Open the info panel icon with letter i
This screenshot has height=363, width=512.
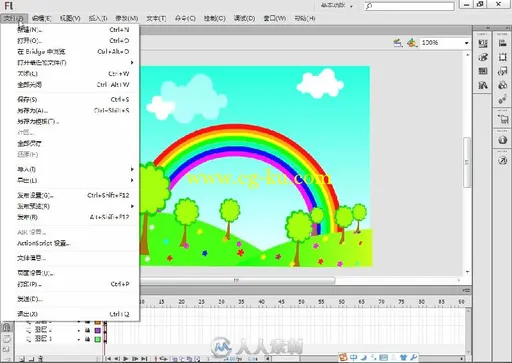pyautogui.click(x=502, y=140)
